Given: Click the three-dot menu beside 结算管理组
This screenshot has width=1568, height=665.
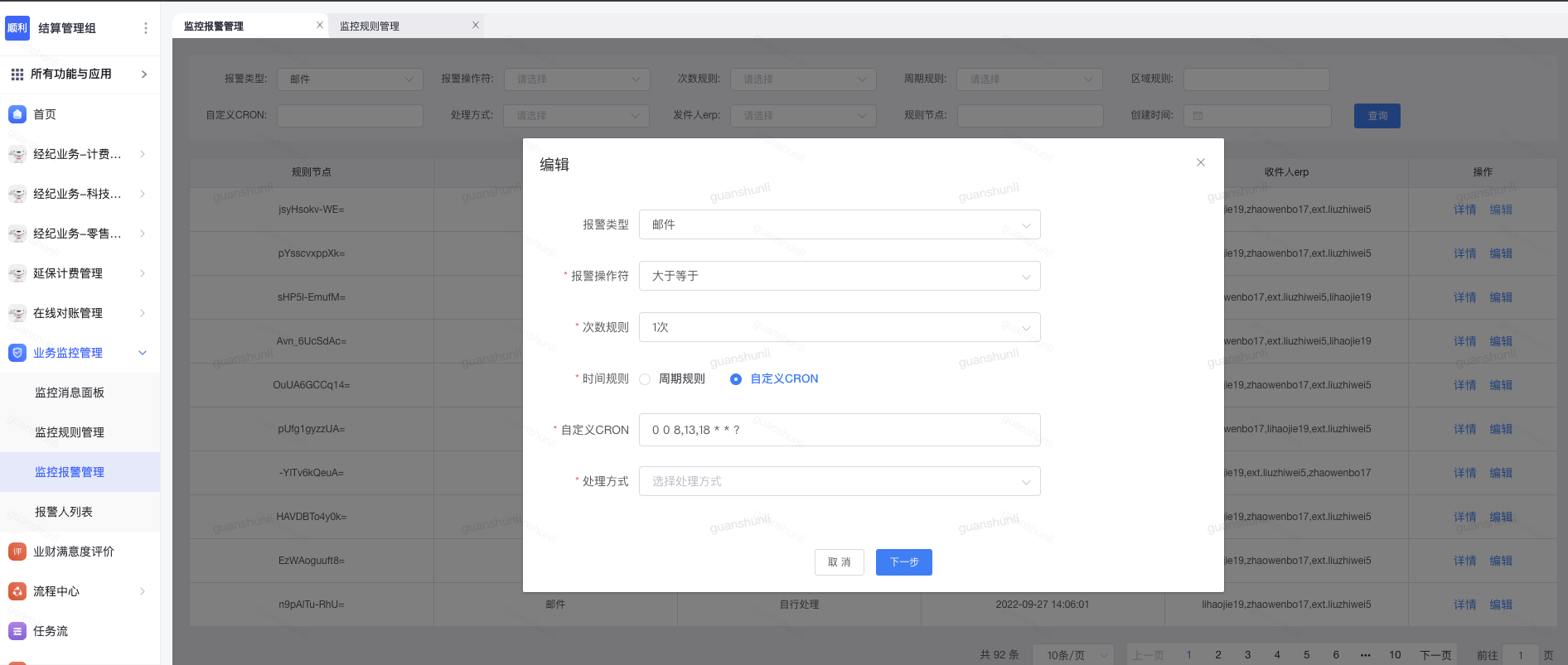Looking at the screenshot, I should tap(146, 28).
